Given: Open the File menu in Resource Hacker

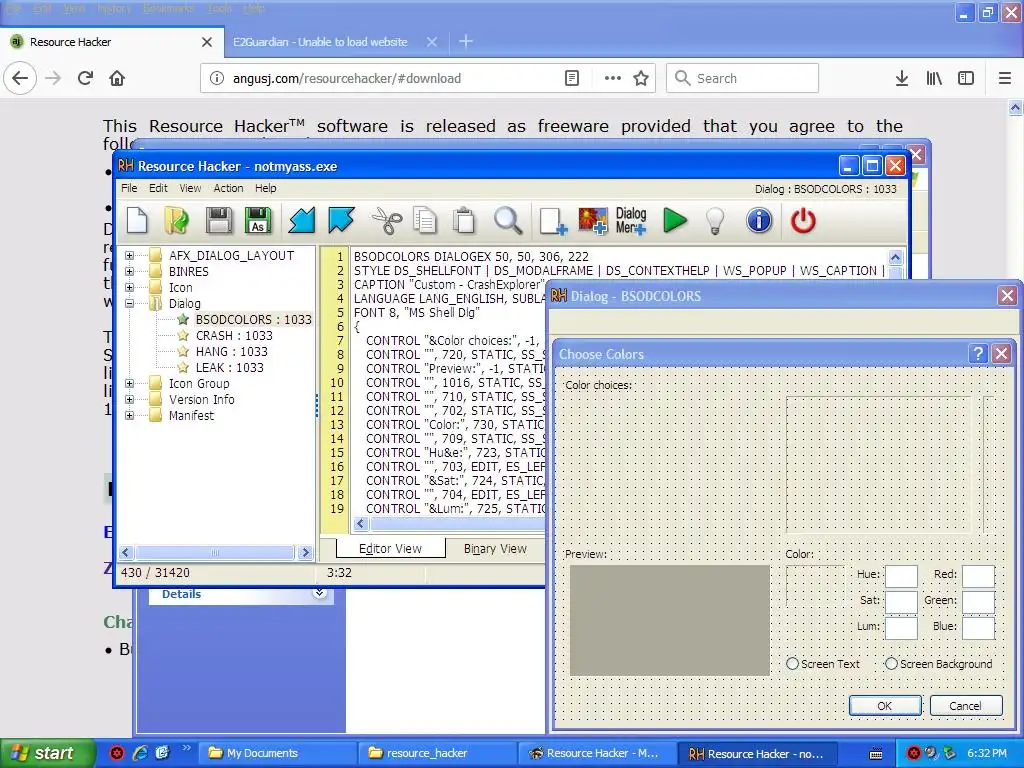Looking at the screenshot, I should [129, 188].
